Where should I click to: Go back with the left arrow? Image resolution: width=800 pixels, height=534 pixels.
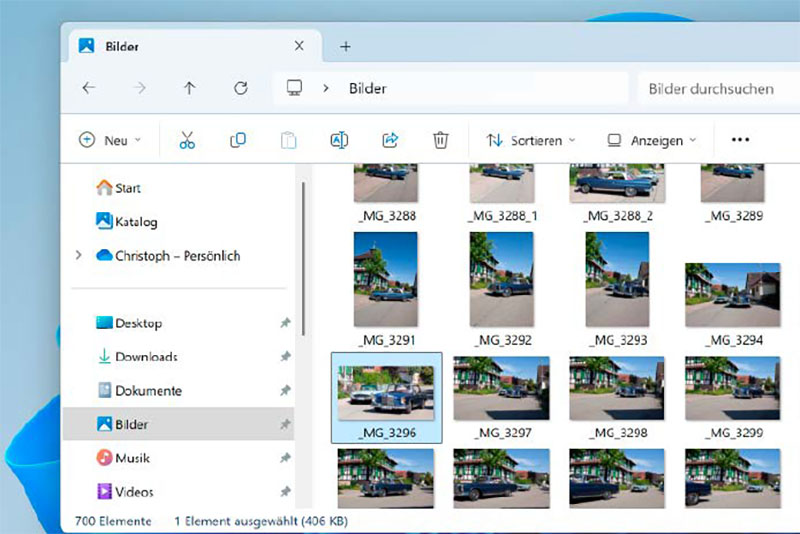coord(89,88)
